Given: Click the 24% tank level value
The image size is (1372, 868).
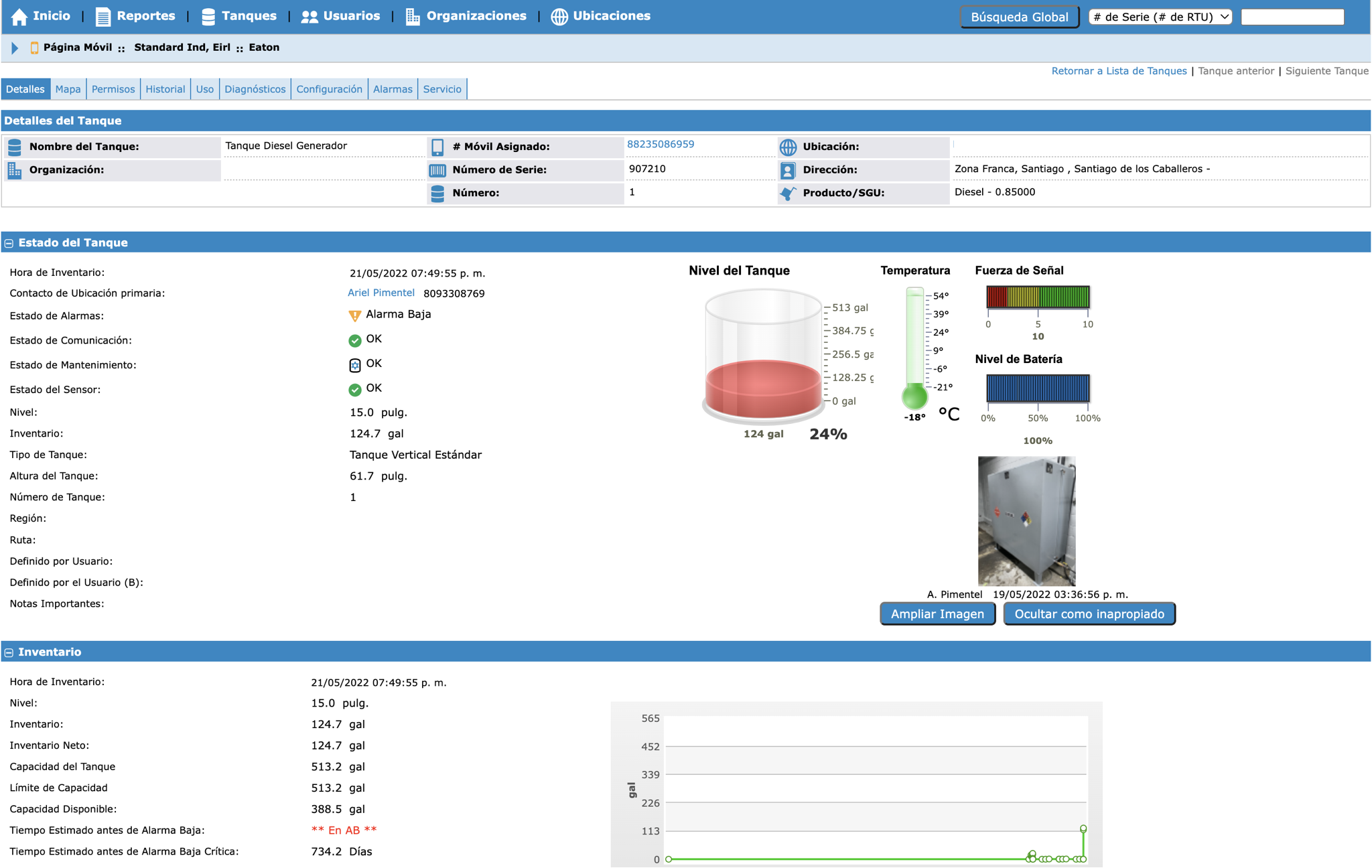Looking at the screenshot, I should (828, 434).
